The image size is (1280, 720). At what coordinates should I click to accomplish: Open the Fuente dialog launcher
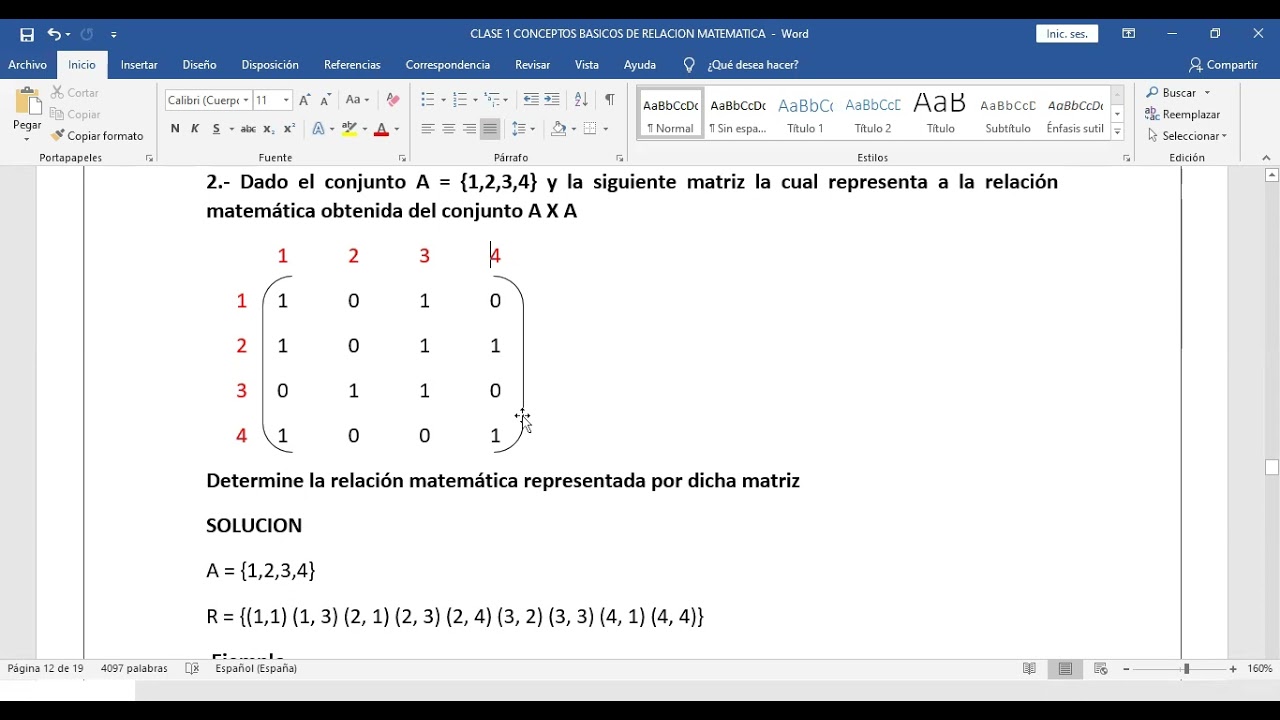[x=403, y=159]
